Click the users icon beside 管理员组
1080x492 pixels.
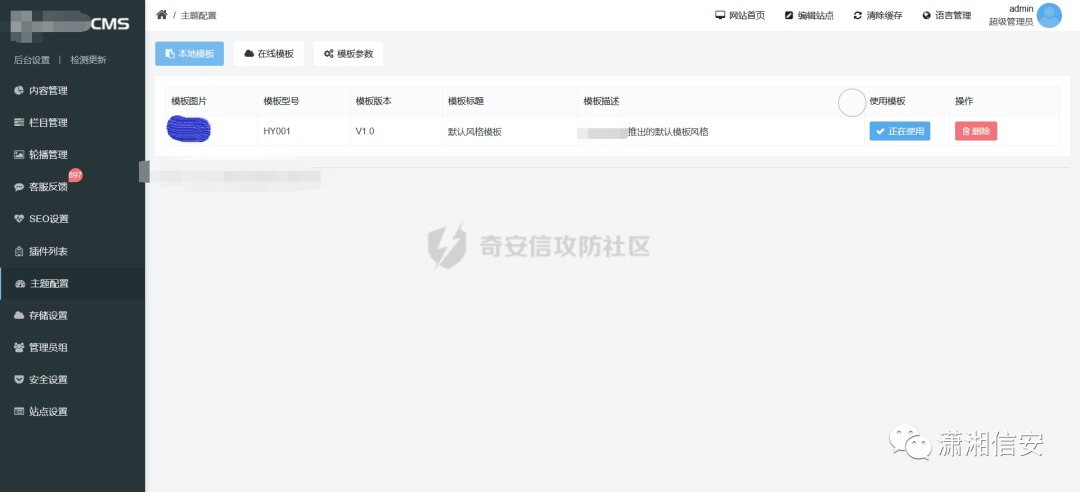tap(19, 347)
